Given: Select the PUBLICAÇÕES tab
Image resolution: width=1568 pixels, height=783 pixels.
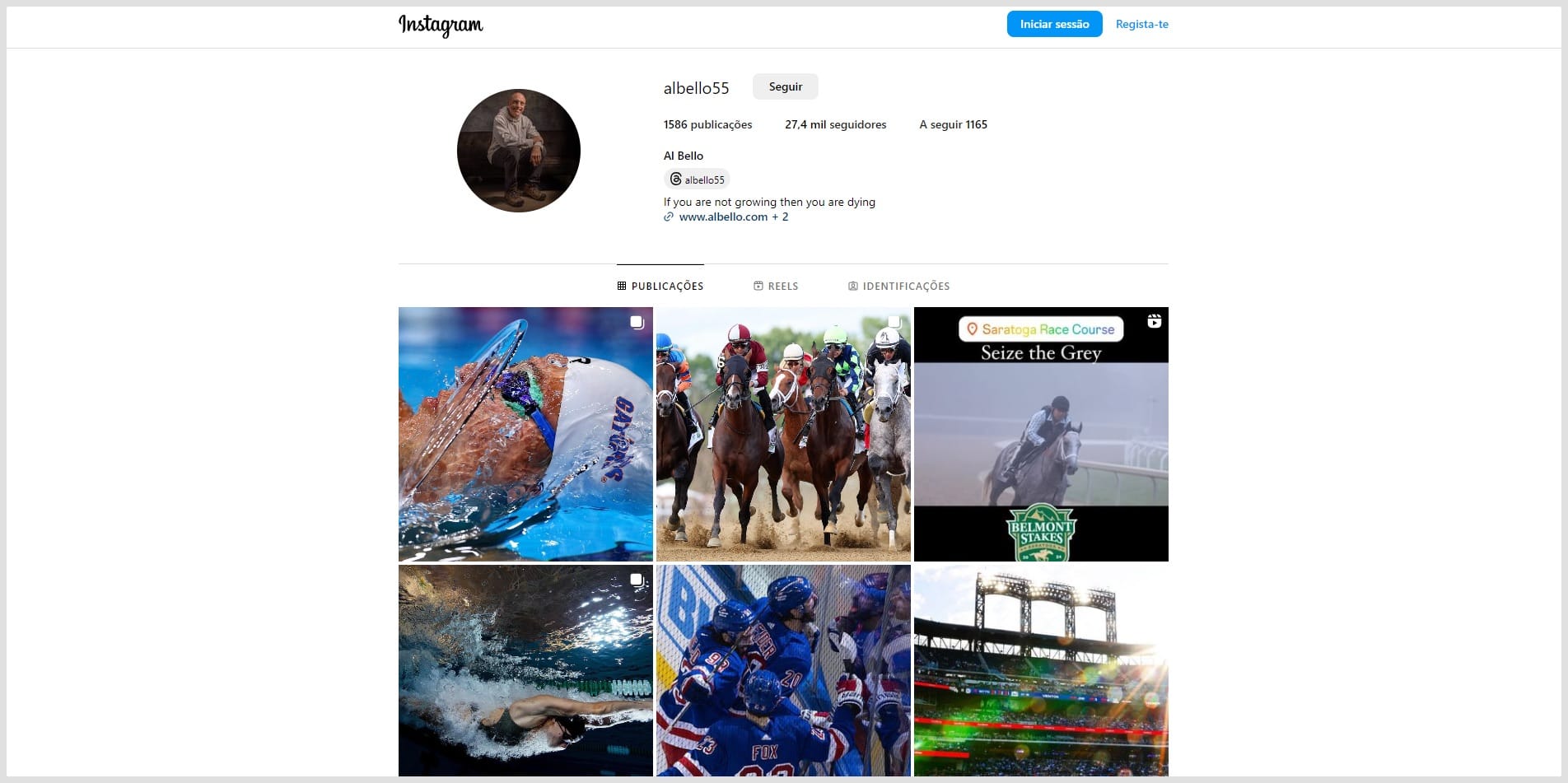Looking at the screenshot, I should [660, 287].
